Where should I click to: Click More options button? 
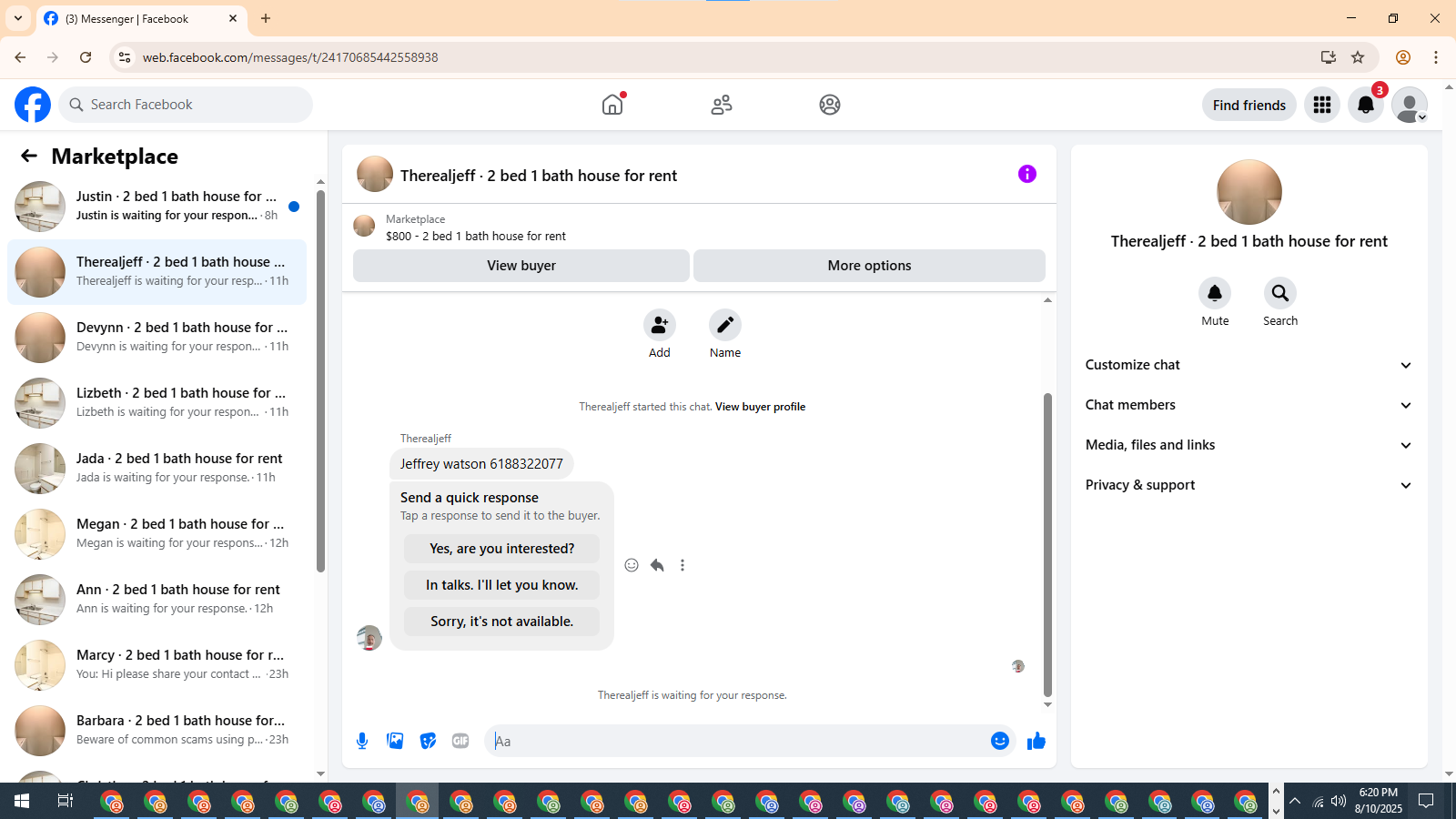click(869, 266)
